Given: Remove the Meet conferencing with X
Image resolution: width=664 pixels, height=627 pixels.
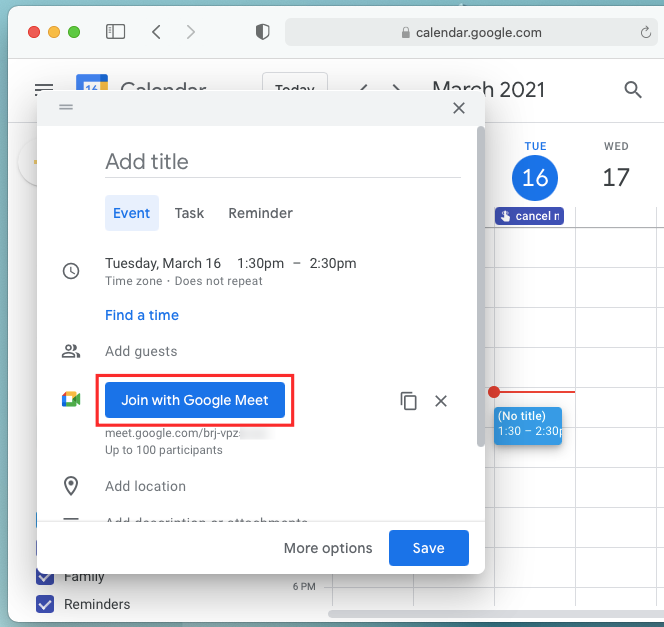Looking at the screenshot, I should 441,401.
